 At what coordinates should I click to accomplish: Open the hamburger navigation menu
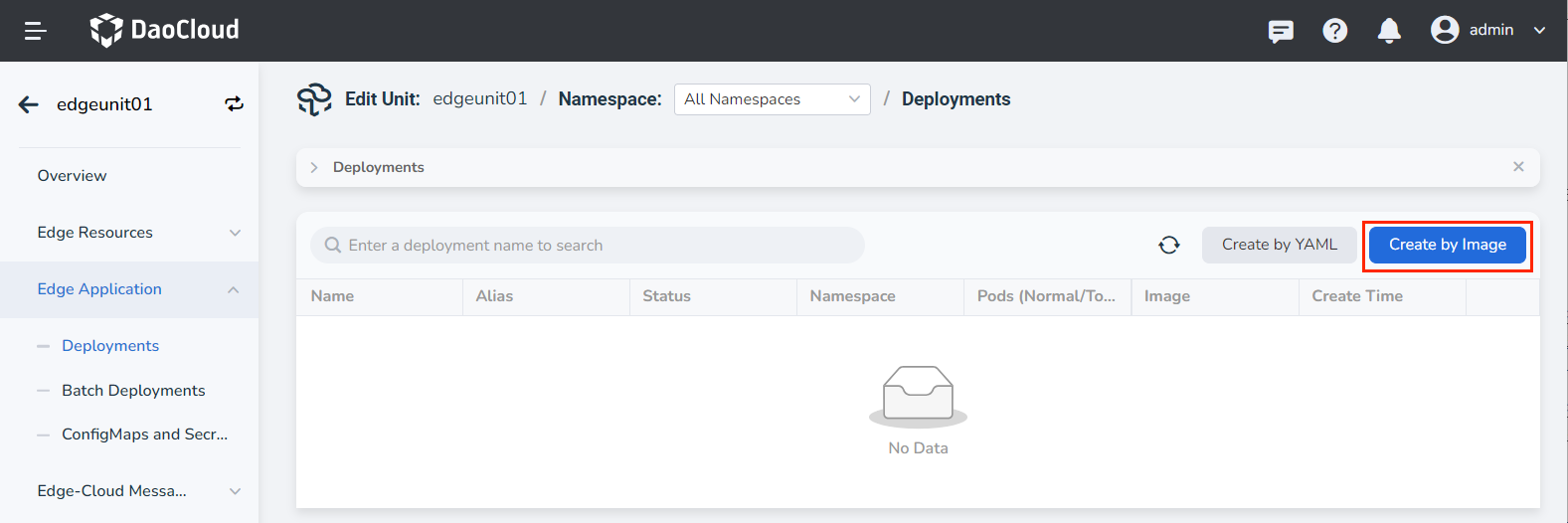click(36, 31)
